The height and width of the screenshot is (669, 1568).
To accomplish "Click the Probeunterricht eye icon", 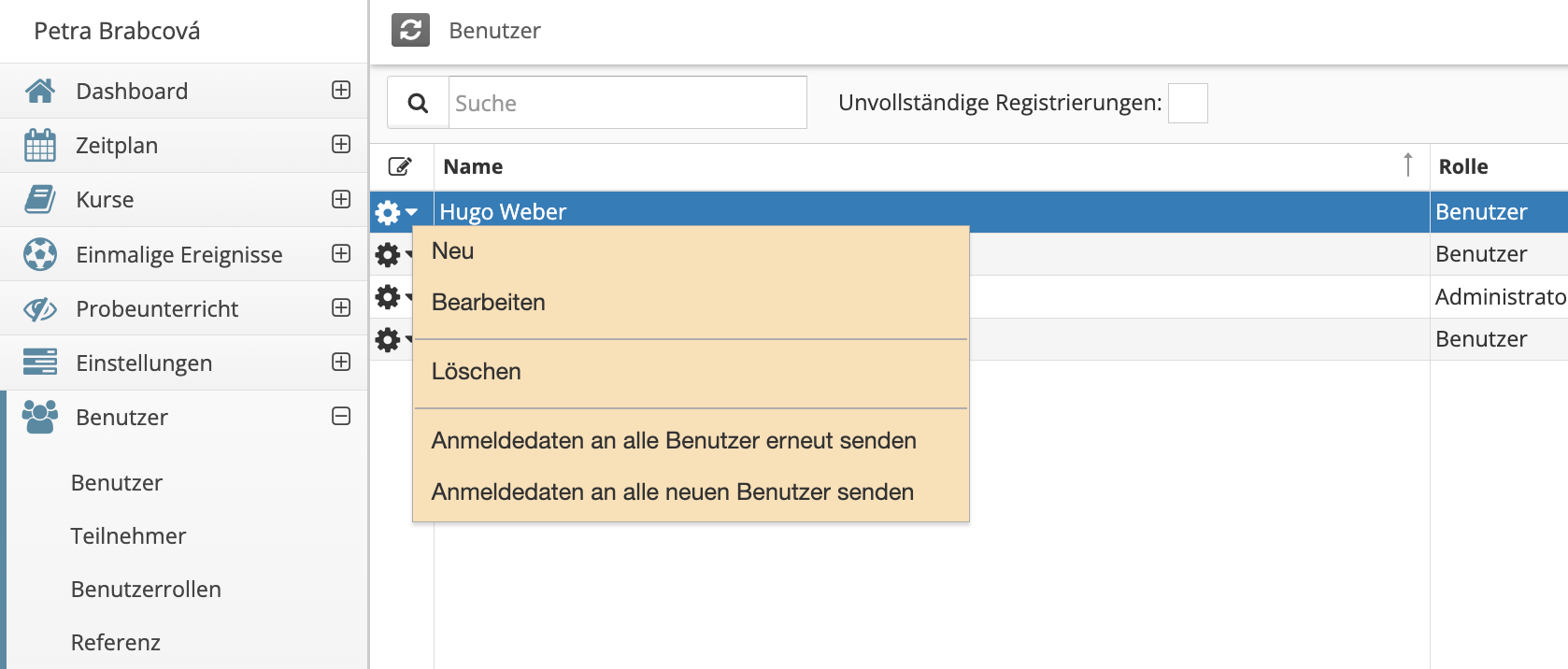I will 40,308.
